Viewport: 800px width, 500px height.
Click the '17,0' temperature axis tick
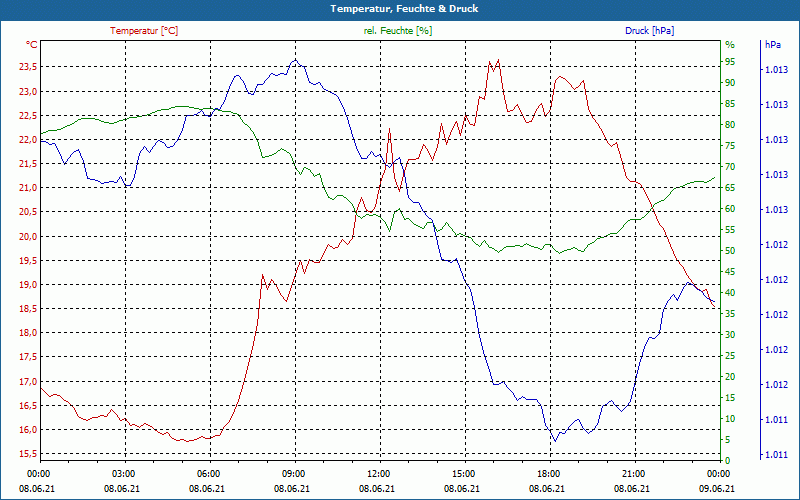tap(28, 381)
